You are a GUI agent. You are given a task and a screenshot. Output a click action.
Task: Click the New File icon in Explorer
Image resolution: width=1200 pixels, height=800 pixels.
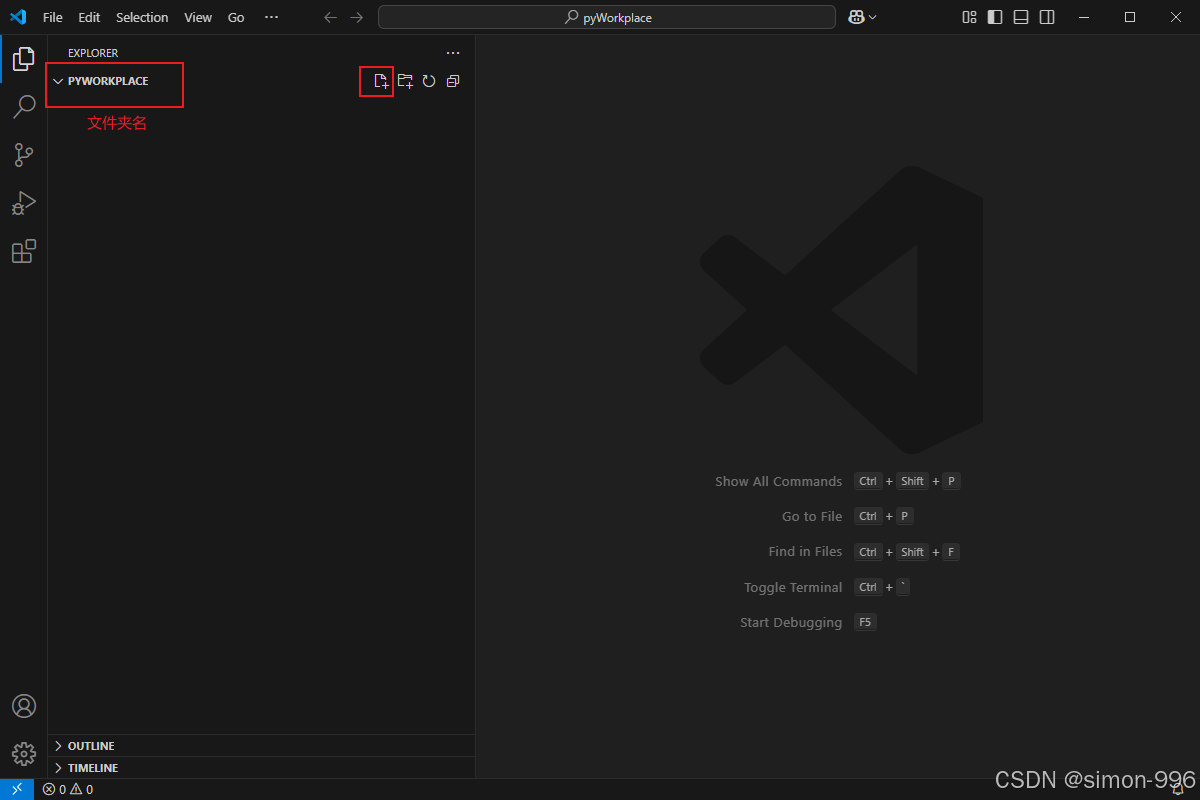click(x=381, y=81)
